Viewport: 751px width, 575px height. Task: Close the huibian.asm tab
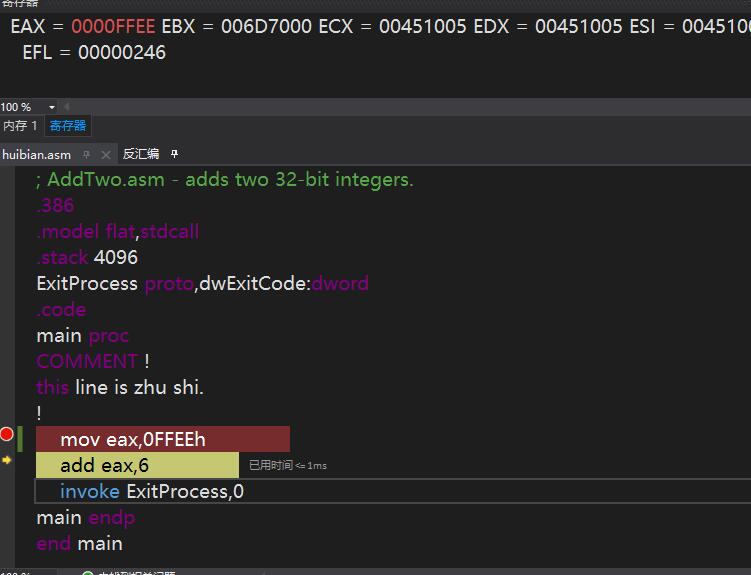click(106, 155)
